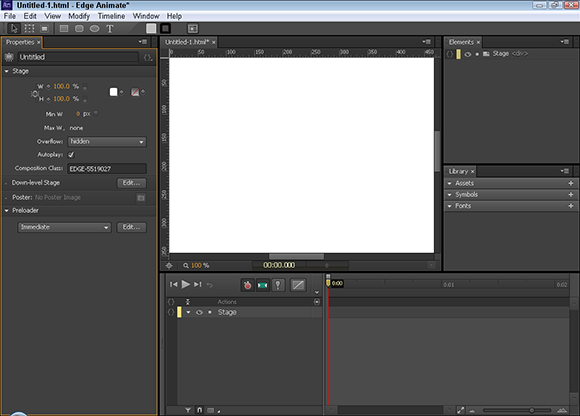Screen dimensions: 580x416
Task: Open the Overflow dropdown set to hidden
Action: pyautogui.click(x=107, y=142)
